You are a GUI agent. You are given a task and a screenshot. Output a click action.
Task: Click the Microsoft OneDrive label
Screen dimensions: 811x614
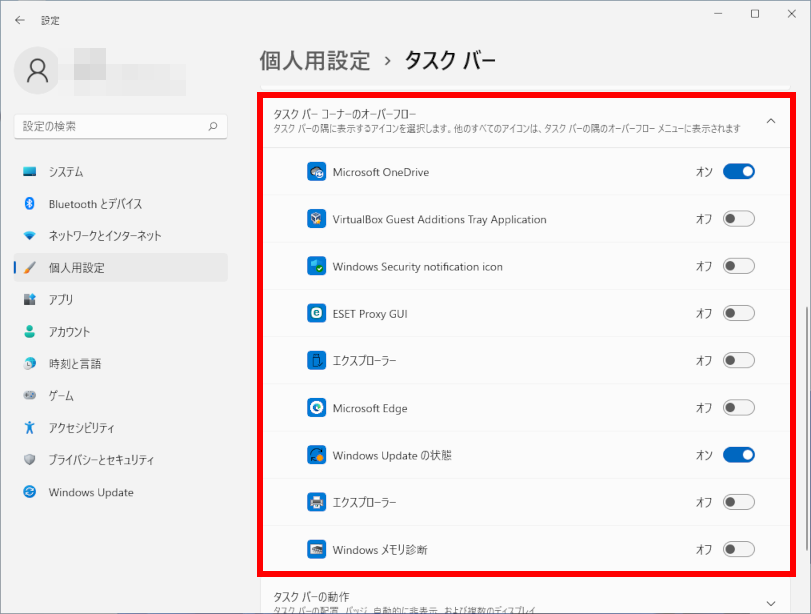[x=381, y=172]
